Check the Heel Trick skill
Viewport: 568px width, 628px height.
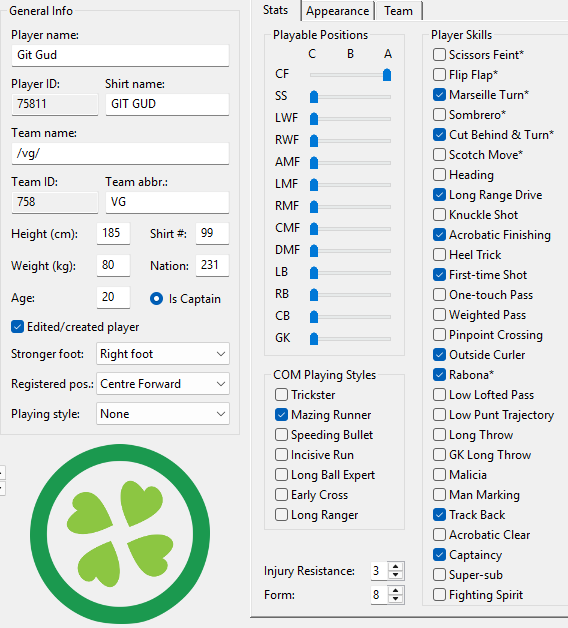point(439,255)
